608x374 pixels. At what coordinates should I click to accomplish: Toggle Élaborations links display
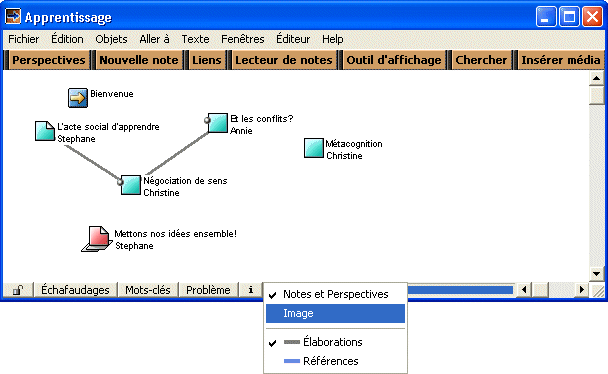pos(335,342)
